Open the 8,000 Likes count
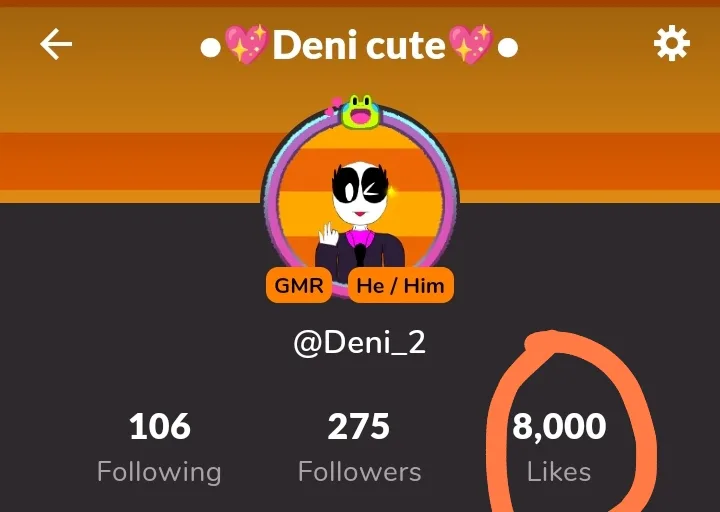The width and height of the screenshot is (720, 512). point(559,427)
